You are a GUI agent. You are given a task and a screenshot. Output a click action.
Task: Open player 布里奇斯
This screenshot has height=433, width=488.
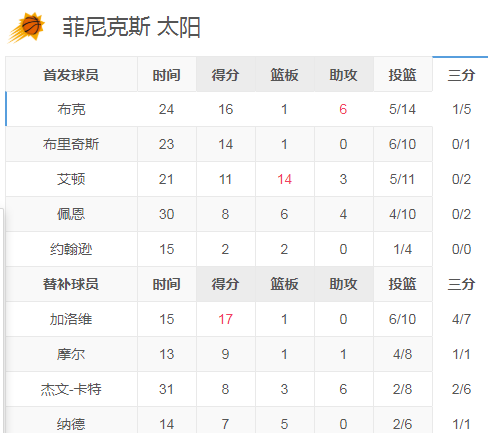[x=71, y=144]
